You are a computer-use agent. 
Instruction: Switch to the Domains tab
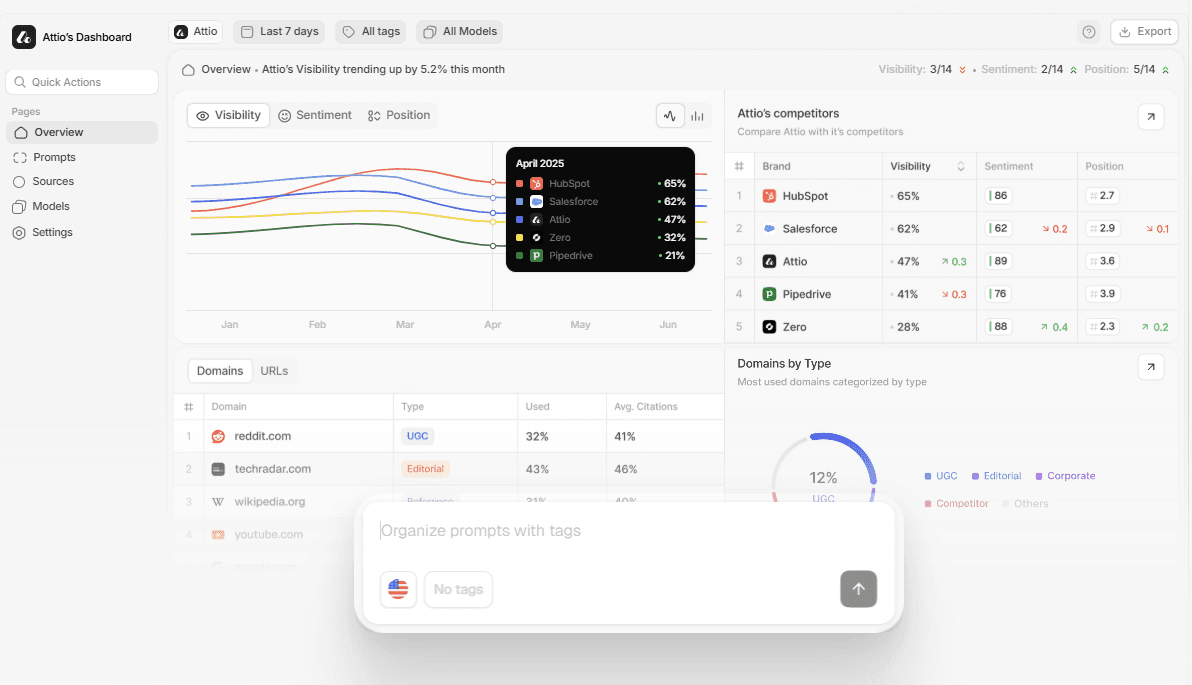(x=220, y=371)
